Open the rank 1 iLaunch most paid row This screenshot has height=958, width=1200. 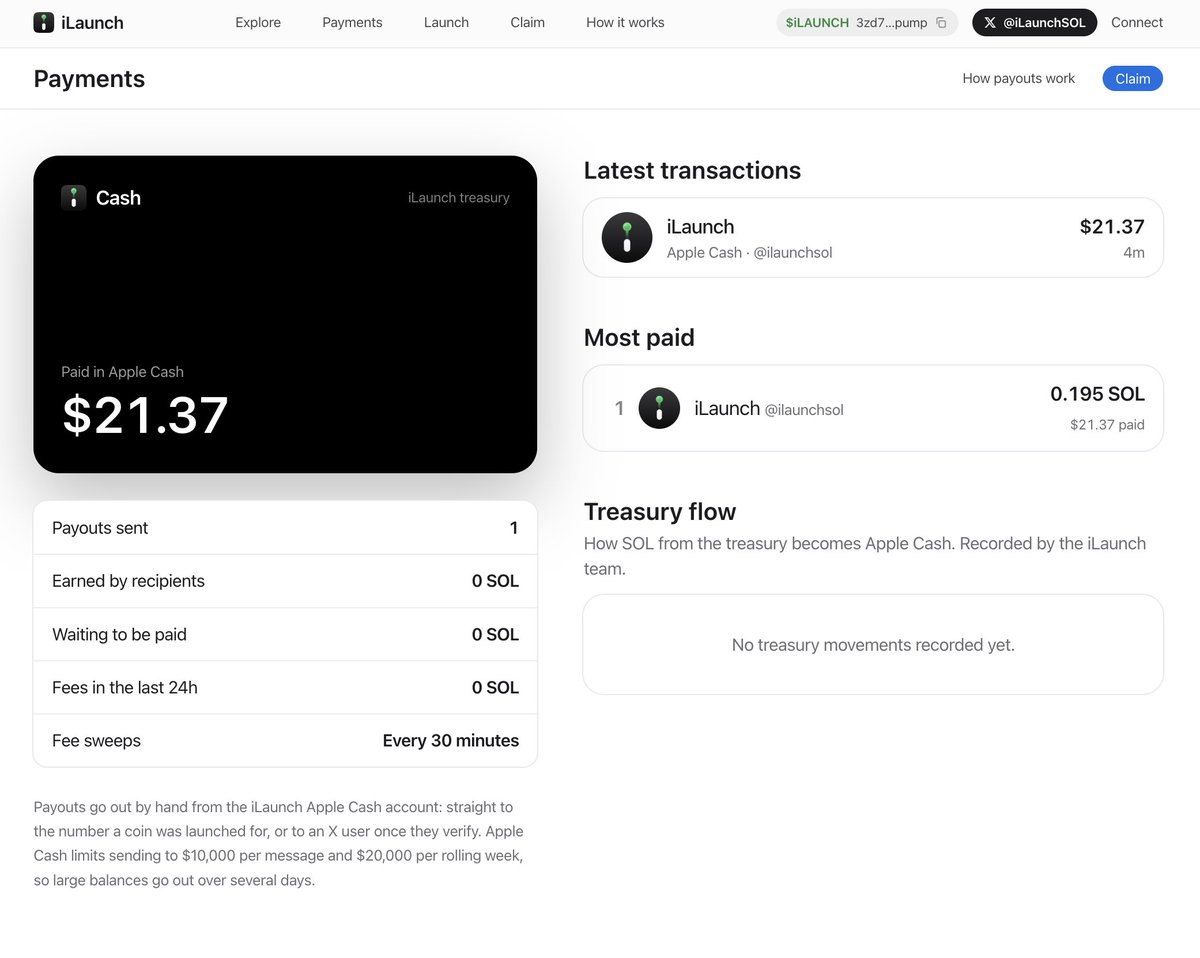(x=873, y=408)
